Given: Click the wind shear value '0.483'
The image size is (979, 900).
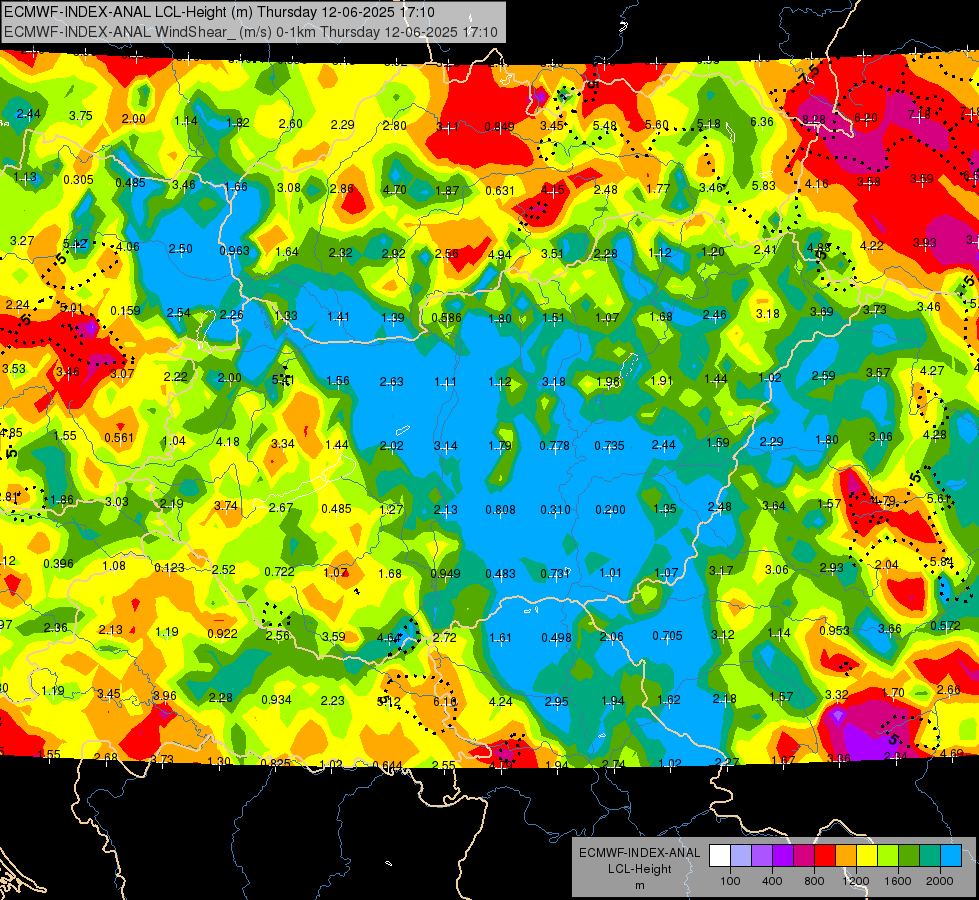Looking at the screenshot, I should pos(501,573).
